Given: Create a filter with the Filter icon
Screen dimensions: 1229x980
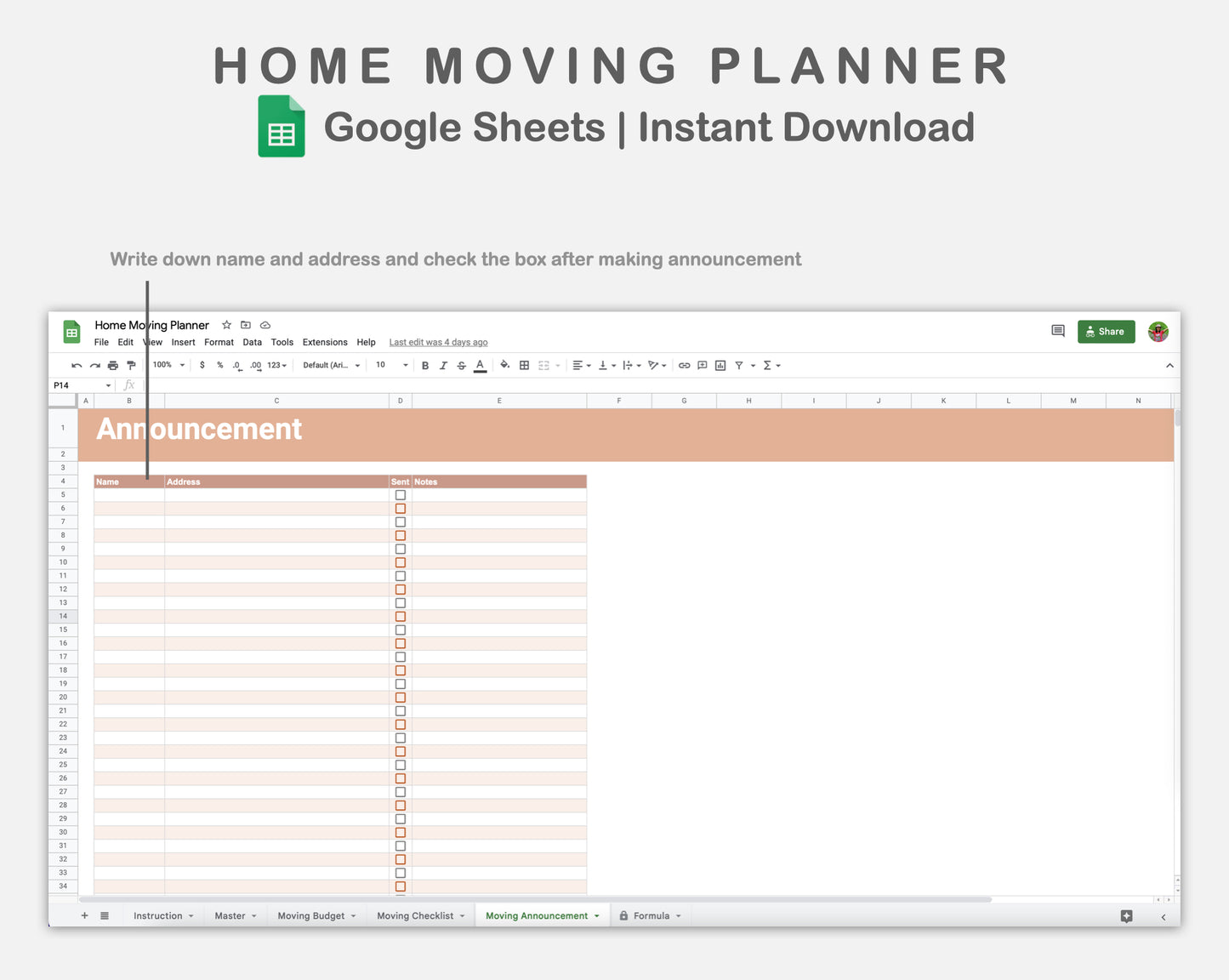Looking at the screenshot, I should tap(739, 365).
